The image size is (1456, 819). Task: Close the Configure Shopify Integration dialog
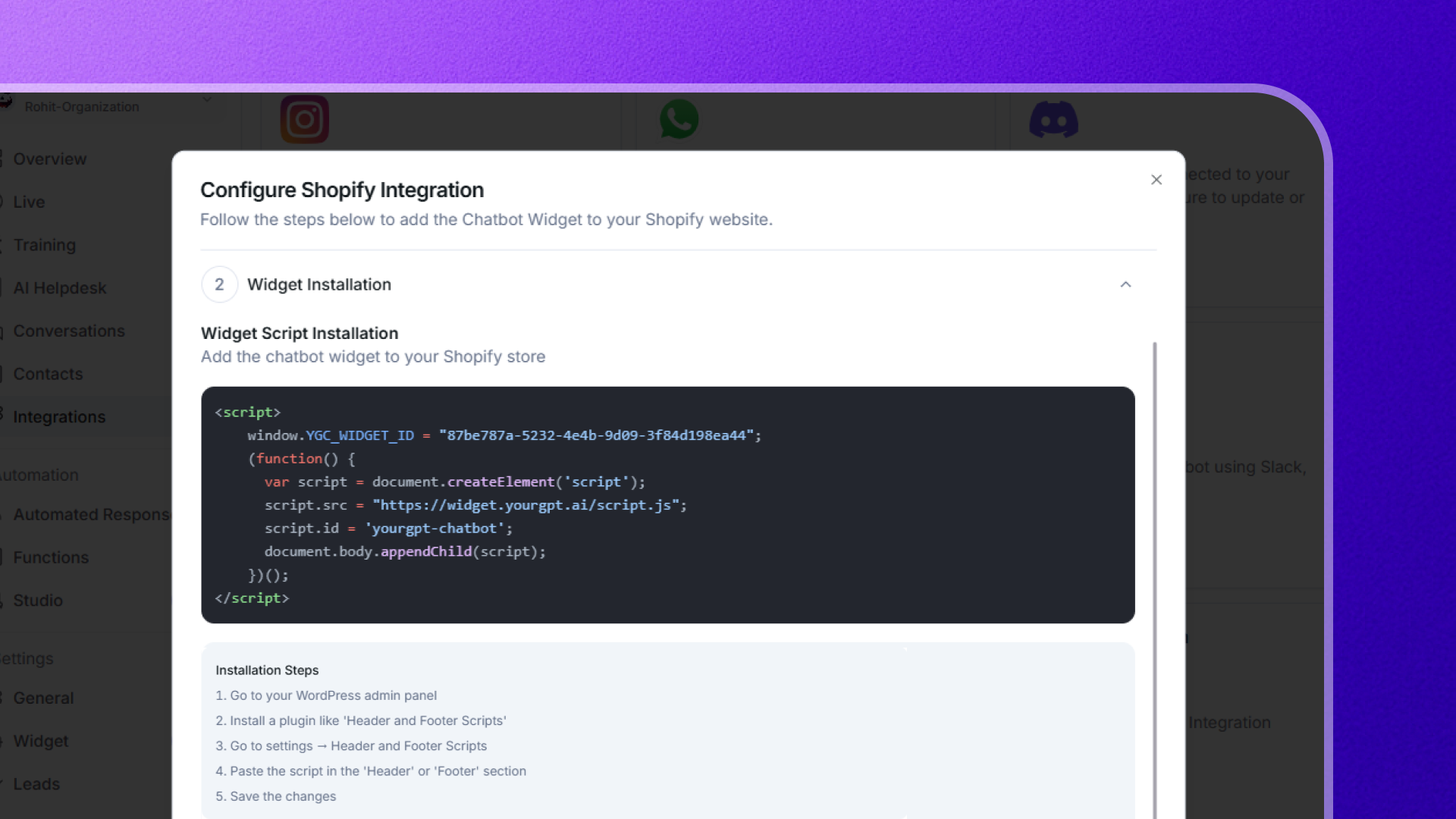(x=1156, y=180)
